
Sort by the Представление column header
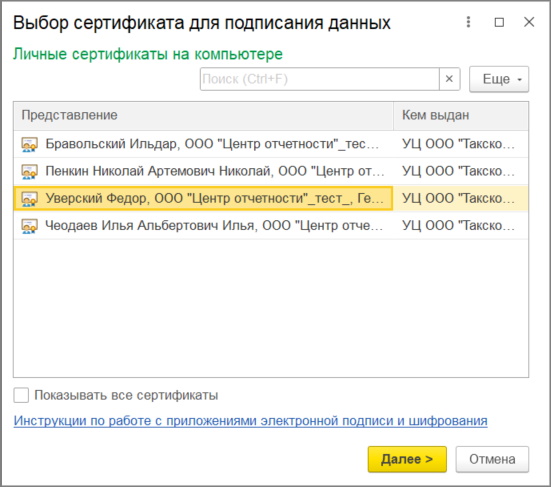pos(203,116)
